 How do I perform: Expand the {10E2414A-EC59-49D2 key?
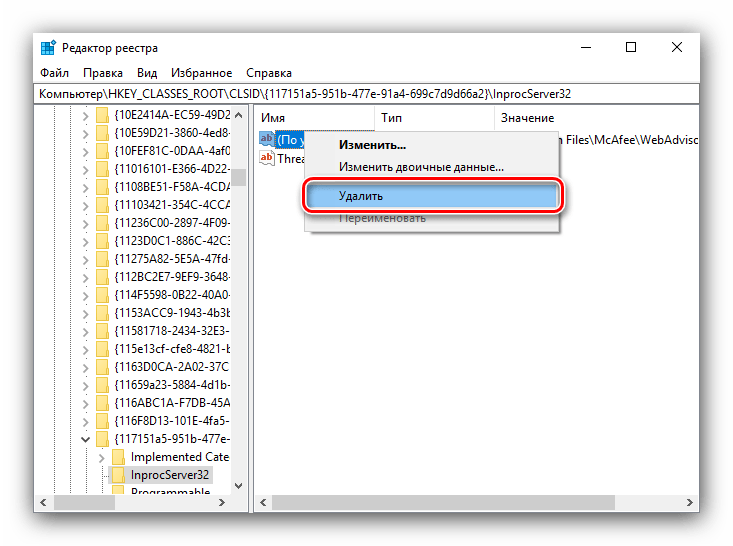point(86,116)
